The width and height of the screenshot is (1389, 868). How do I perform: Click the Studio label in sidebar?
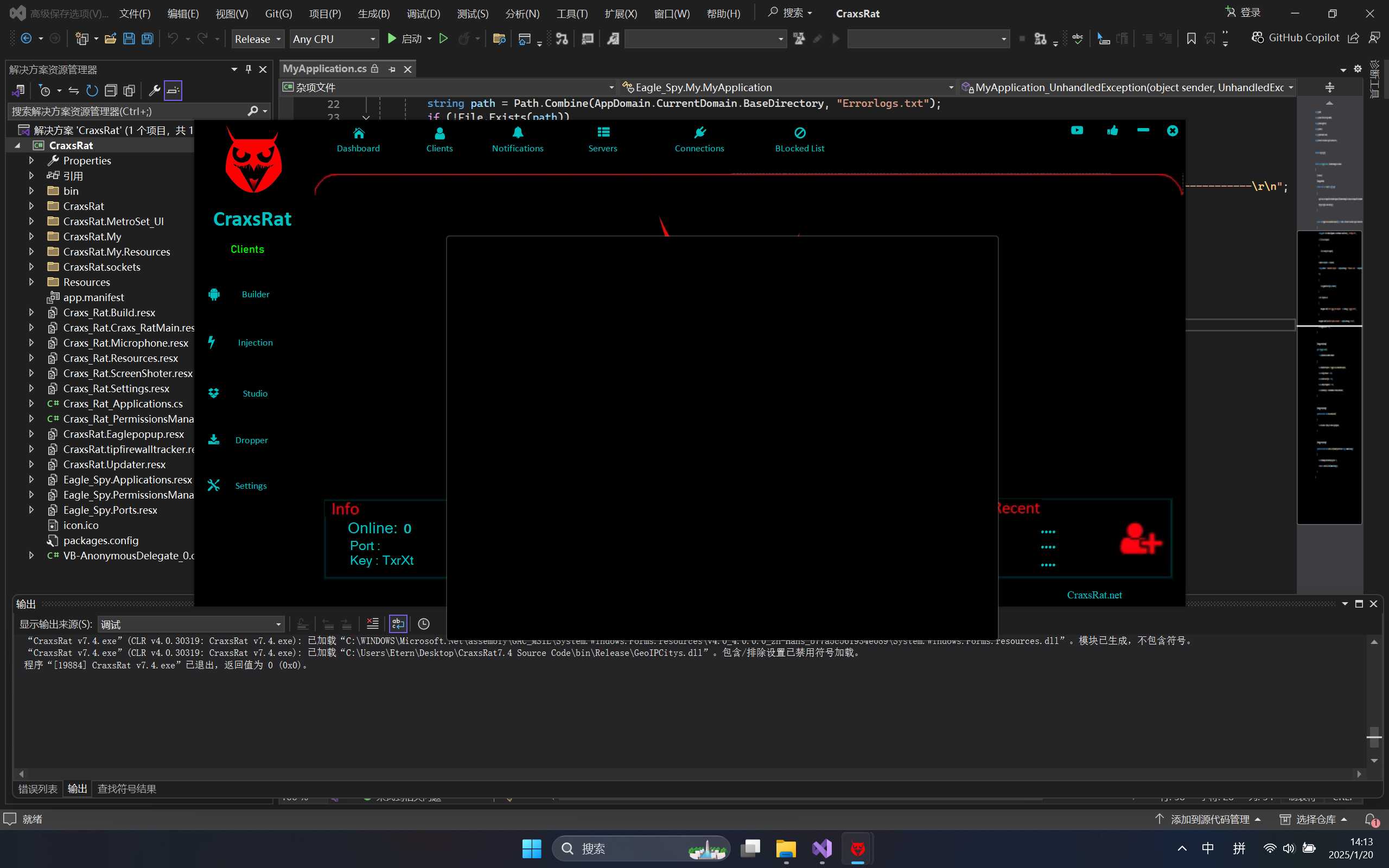pos(255,393)
